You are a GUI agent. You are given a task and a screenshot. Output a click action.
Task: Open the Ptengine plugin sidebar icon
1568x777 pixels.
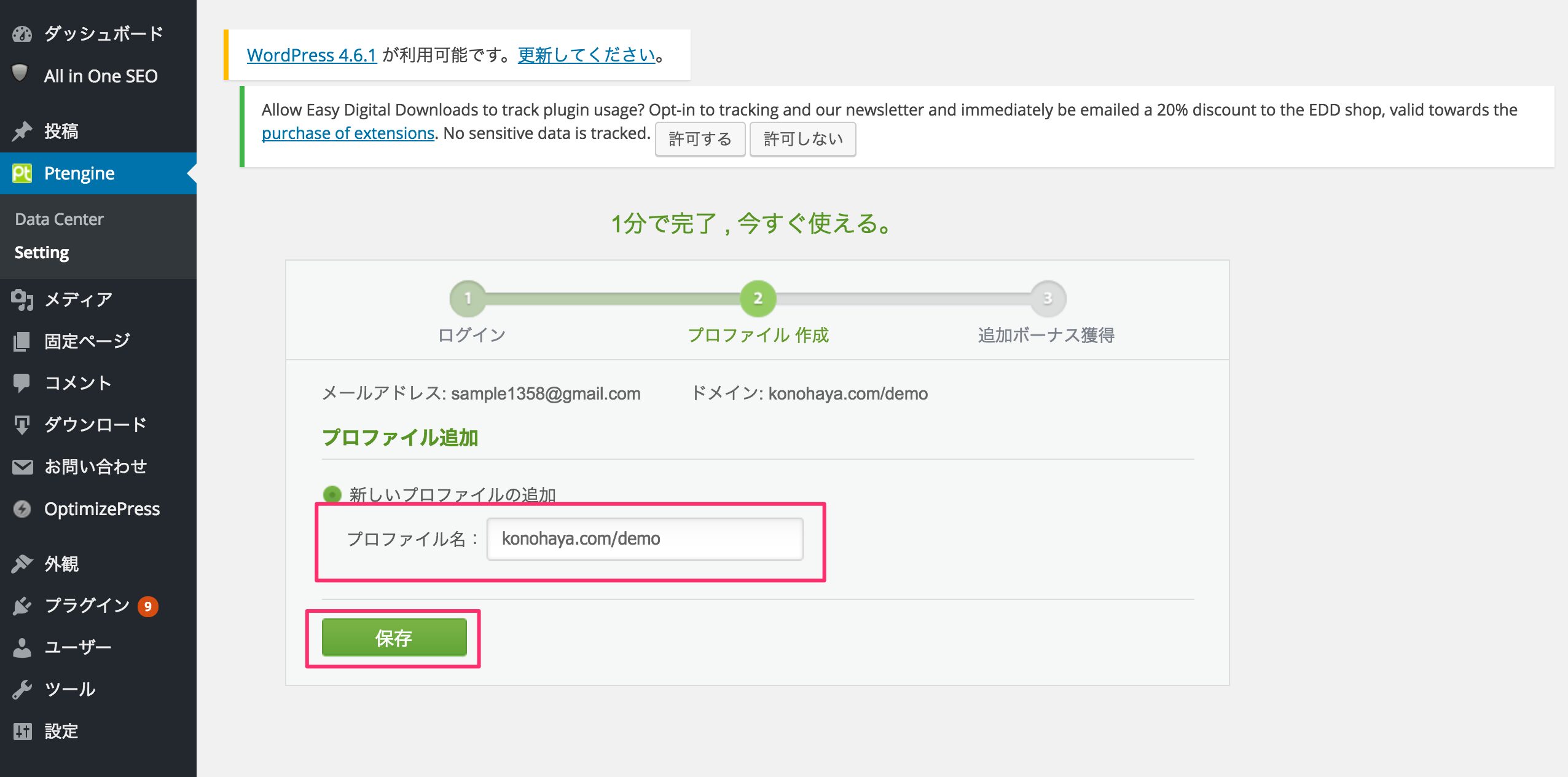pos(22,173)
